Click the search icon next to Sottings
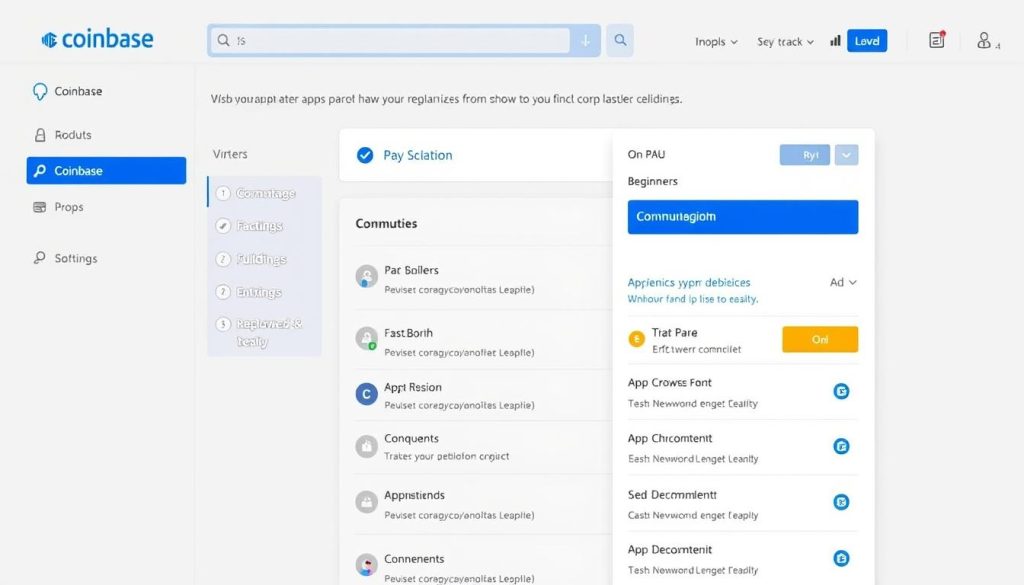This screenshot has height=585, width=1024. [40, 258]
